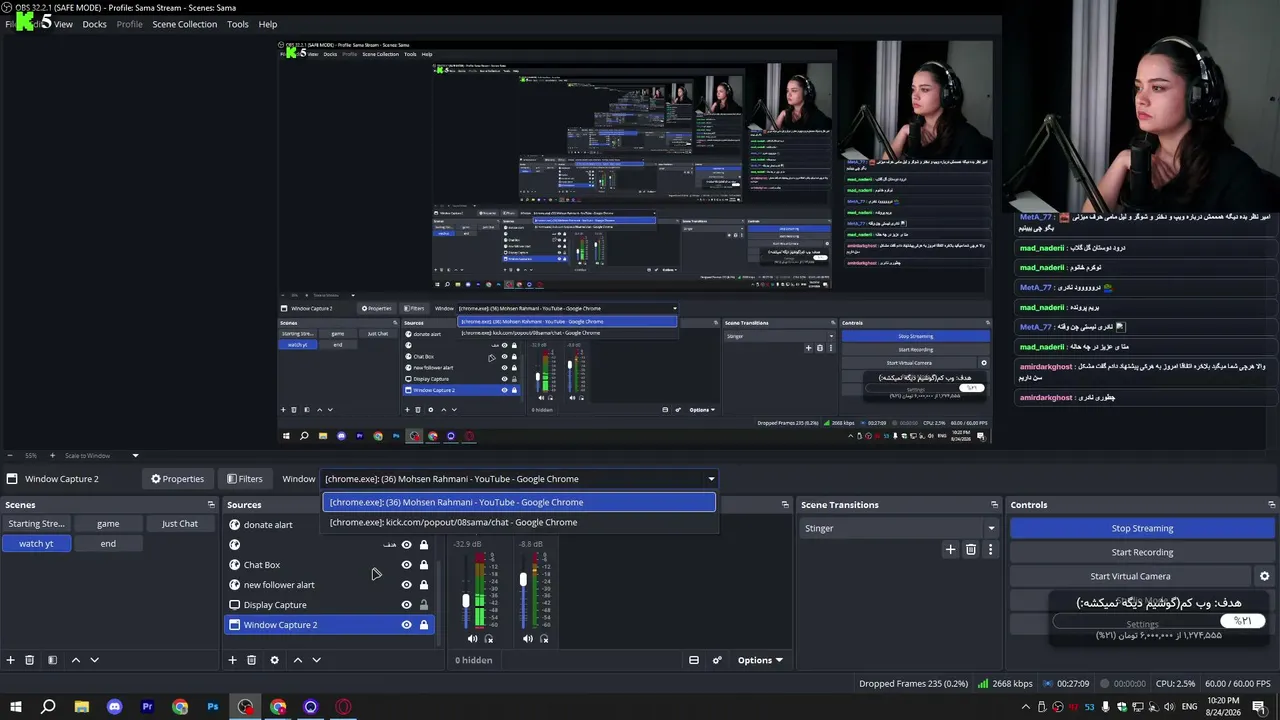Open scene filters icon in Scenes dock
Image resolution: width=1280 pixels, height=720 pixels.
[52, 660]
